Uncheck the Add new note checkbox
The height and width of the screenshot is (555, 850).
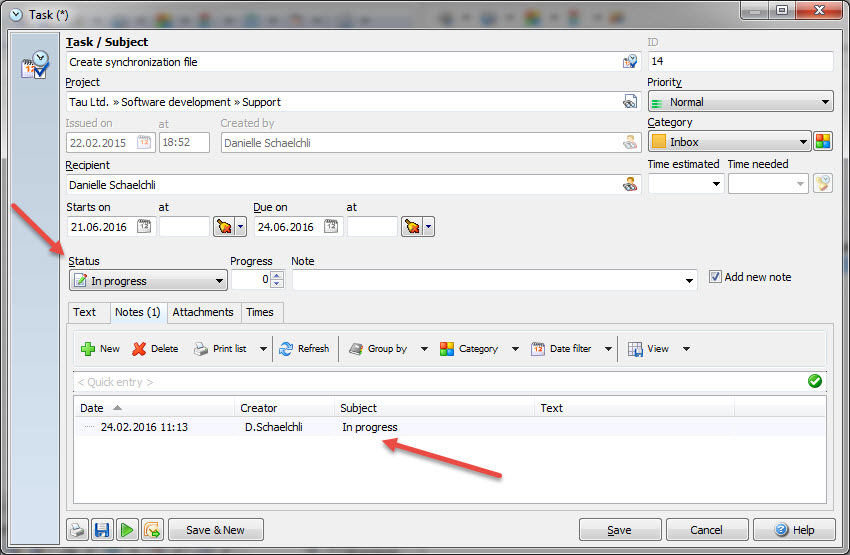[x=714, y=277]
